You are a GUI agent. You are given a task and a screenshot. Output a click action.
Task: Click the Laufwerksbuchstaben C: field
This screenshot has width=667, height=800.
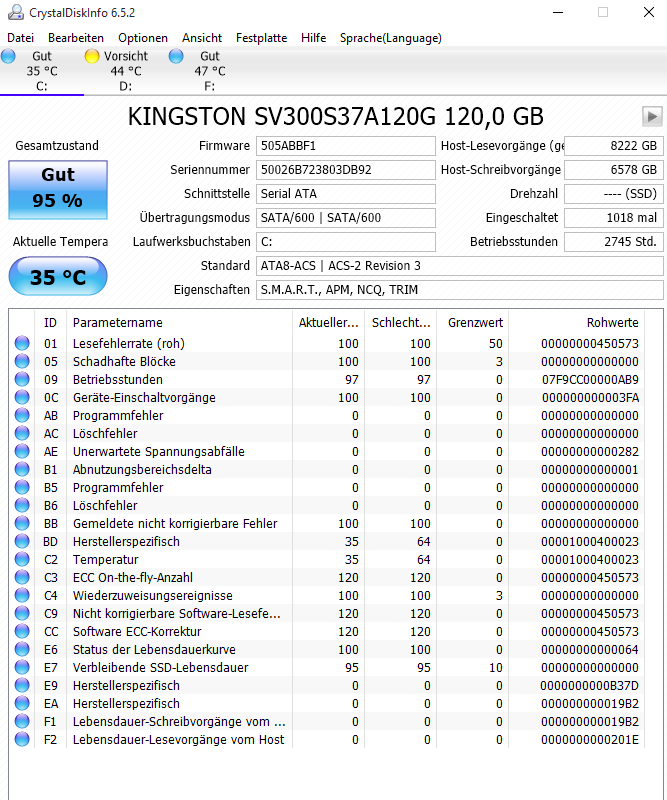pos(345,242)
